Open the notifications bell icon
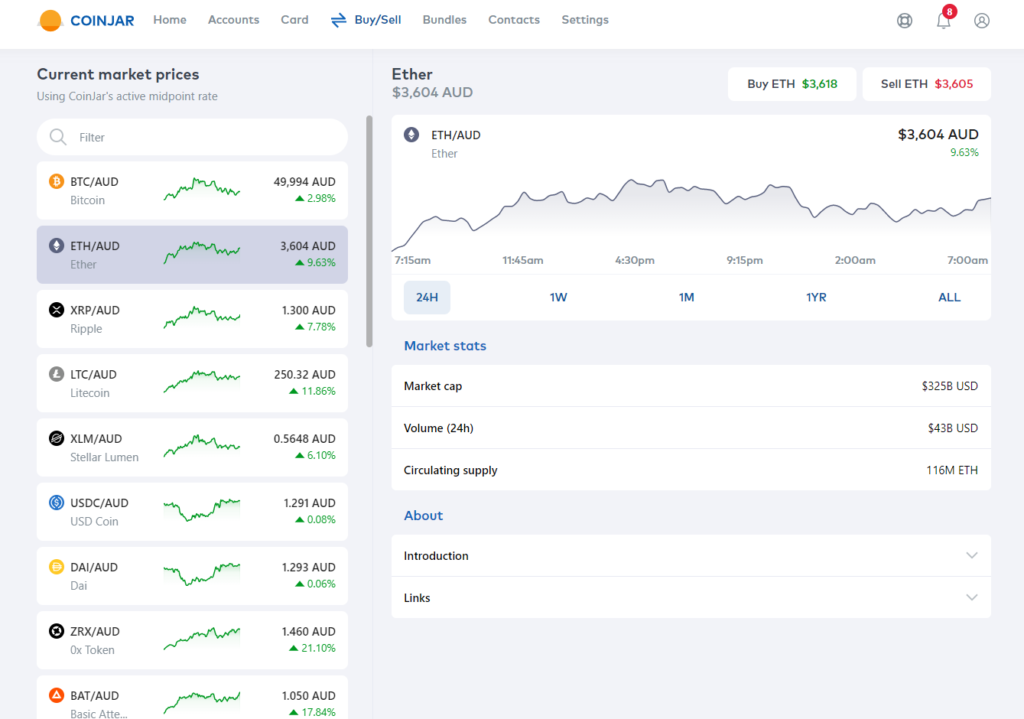The width and height of the screenshot is (1024, 719). (943, 21)
